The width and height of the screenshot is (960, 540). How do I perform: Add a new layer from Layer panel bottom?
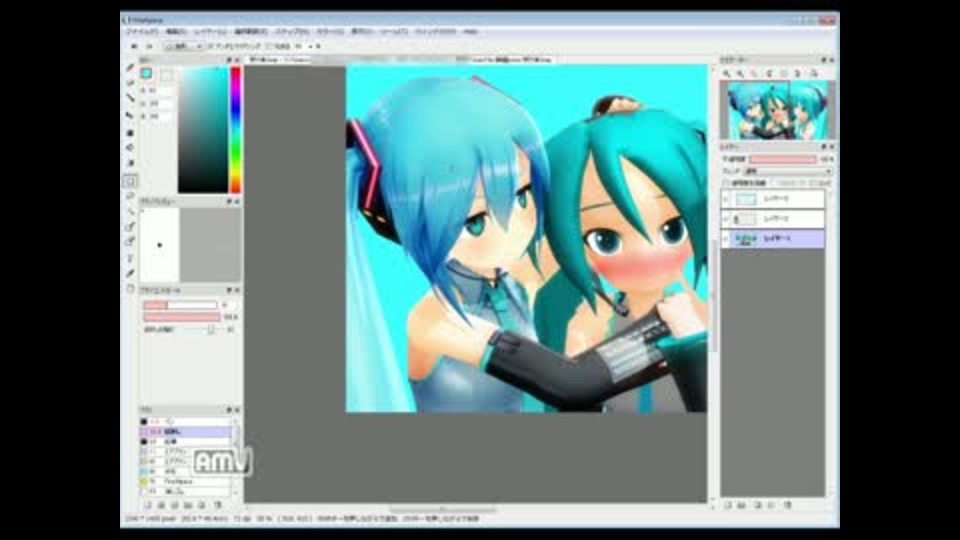tap(728, 505)
